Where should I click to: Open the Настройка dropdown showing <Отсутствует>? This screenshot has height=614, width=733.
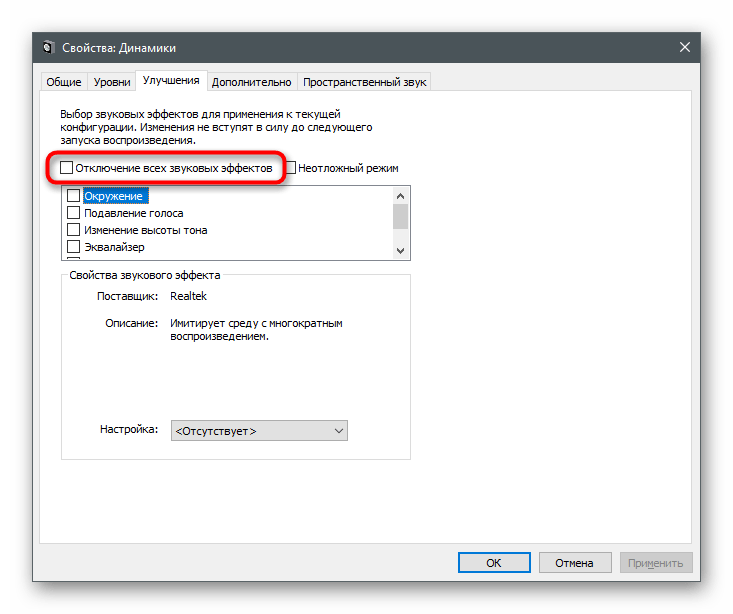point(259,431)
